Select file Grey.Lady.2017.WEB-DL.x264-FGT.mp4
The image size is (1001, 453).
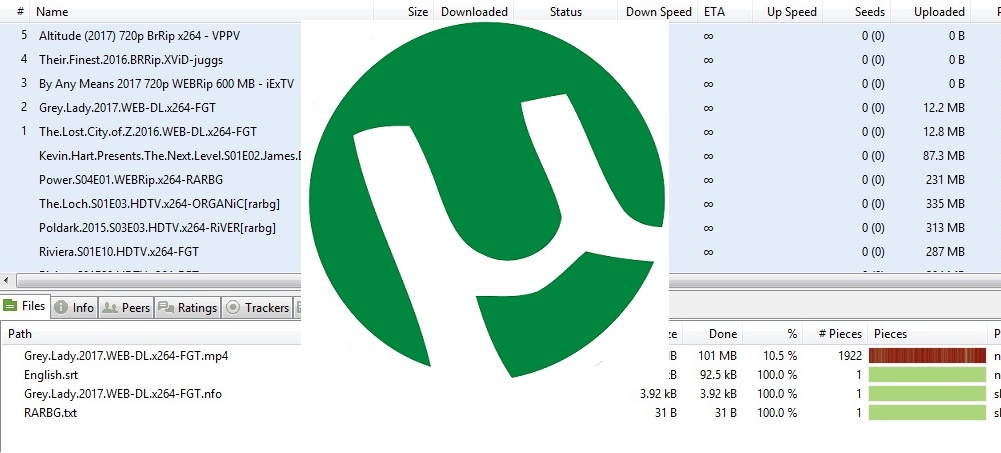tap(126, 355)
